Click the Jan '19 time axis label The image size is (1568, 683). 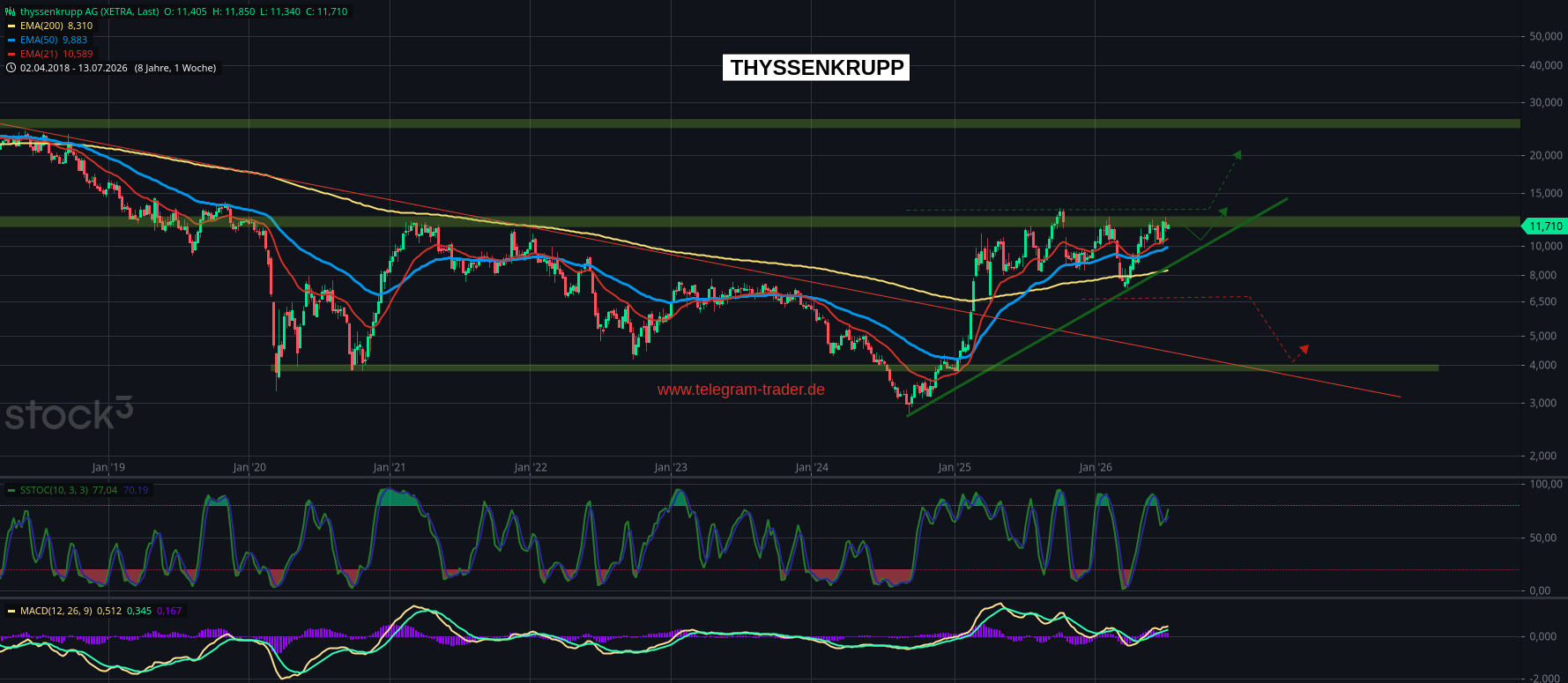[x=108, y=467]
